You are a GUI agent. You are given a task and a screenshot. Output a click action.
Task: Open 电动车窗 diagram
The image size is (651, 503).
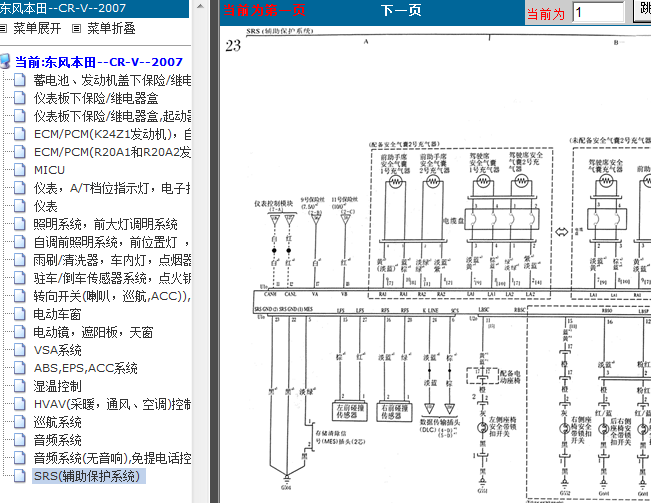pos(57,314)
